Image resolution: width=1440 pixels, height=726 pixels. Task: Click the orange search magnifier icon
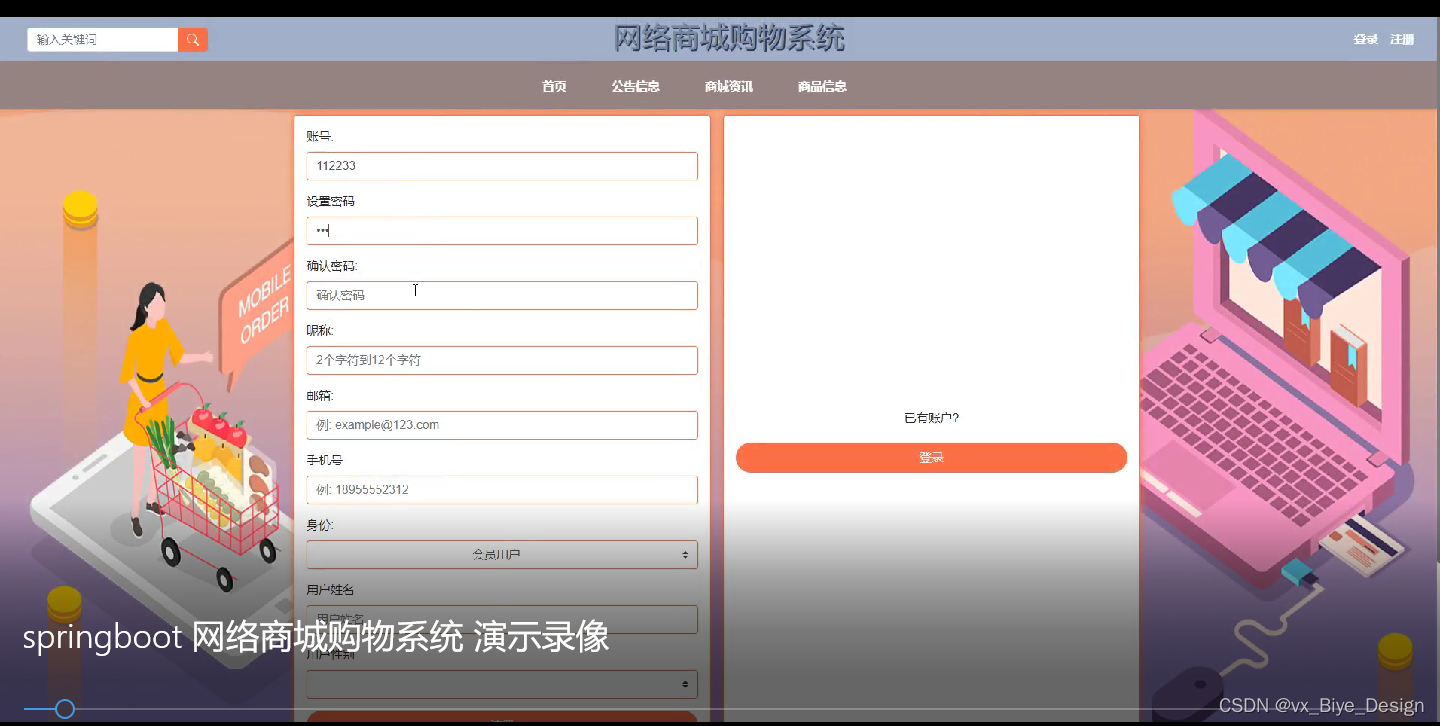192,39
